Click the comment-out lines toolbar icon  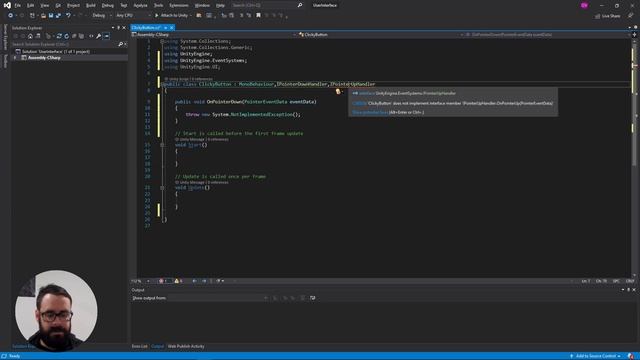coord(241,16)
